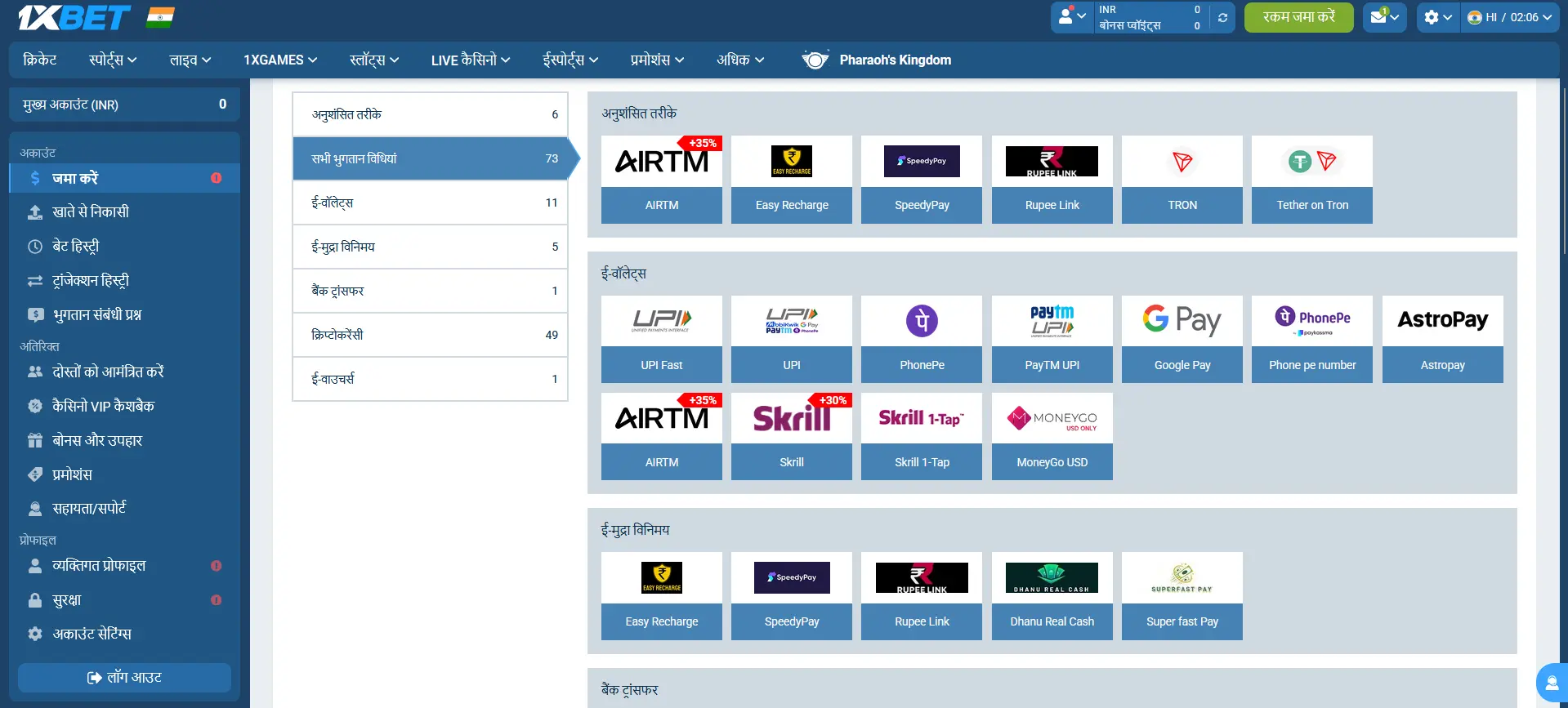Image resolution: width=1568 pixels, height=708 pixels.
Task: Select UPI Fast payment method
Action: [x=662, y=339]
